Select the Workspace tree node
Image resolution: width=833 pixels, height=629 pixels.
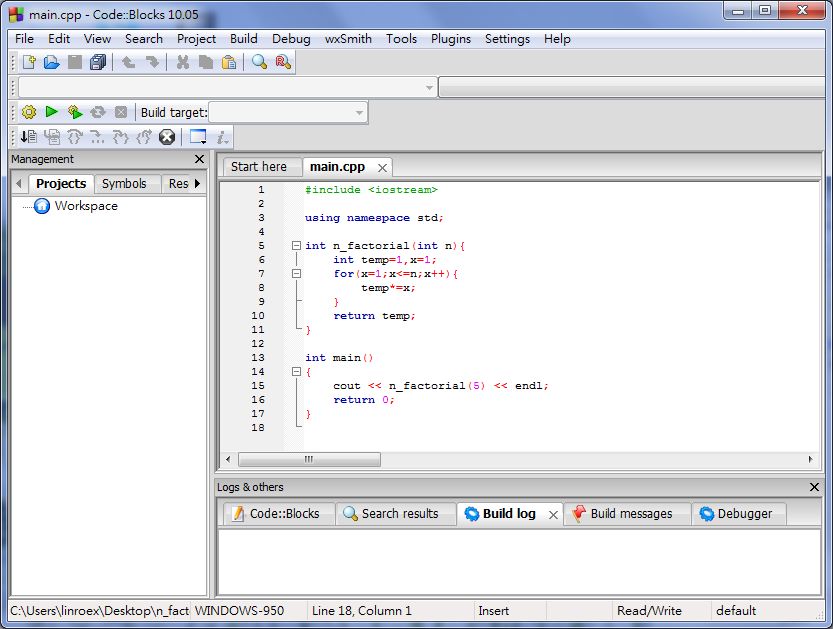click(x=86, y=206)
